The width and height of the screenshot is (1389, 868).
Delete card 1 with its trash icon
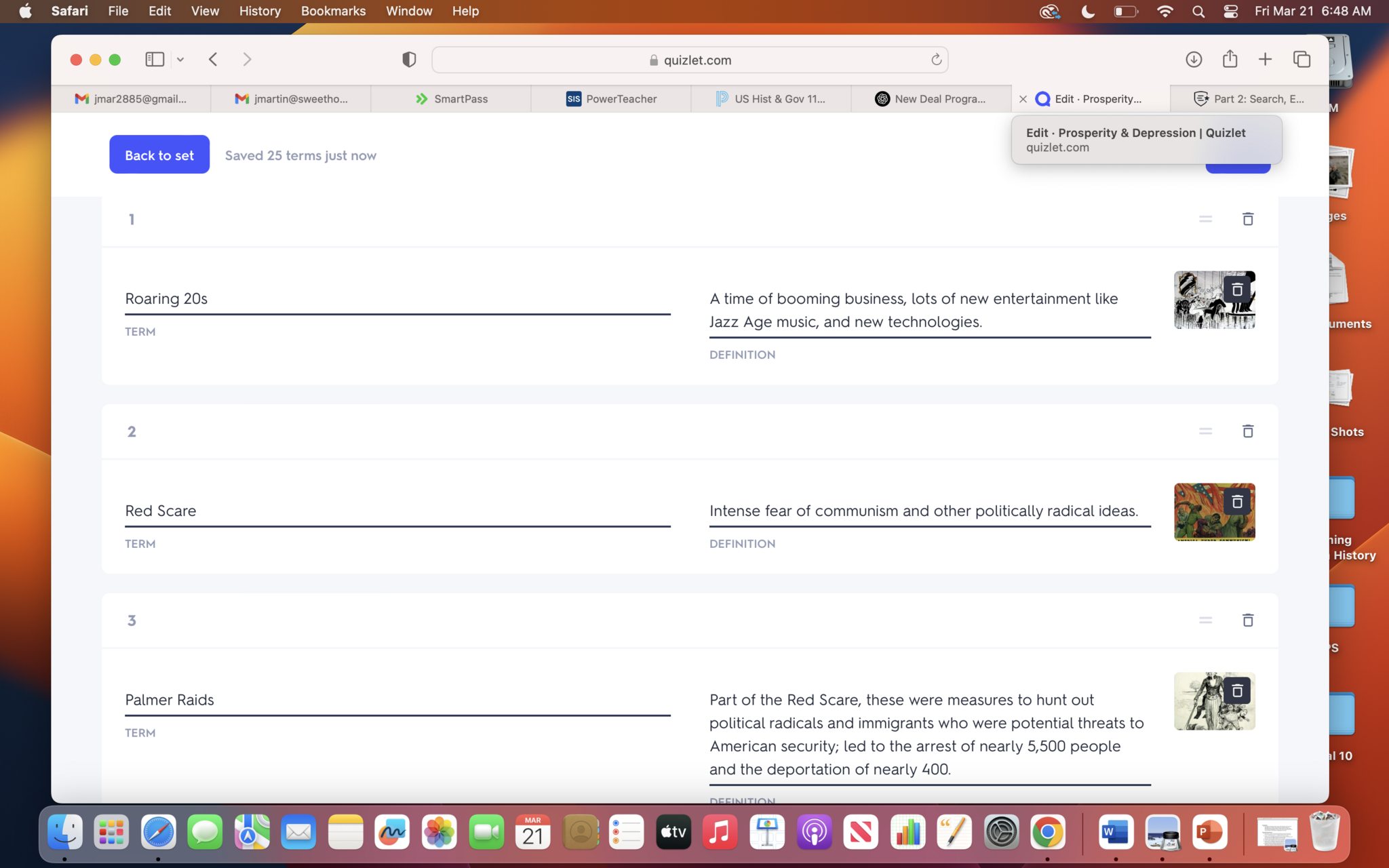pos(1247,219)
